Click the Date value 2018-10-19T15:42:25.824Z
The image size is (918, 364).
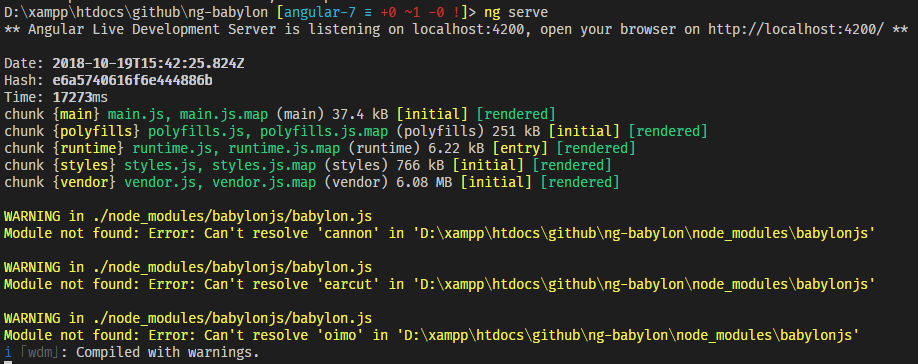[x=148, y=63]
